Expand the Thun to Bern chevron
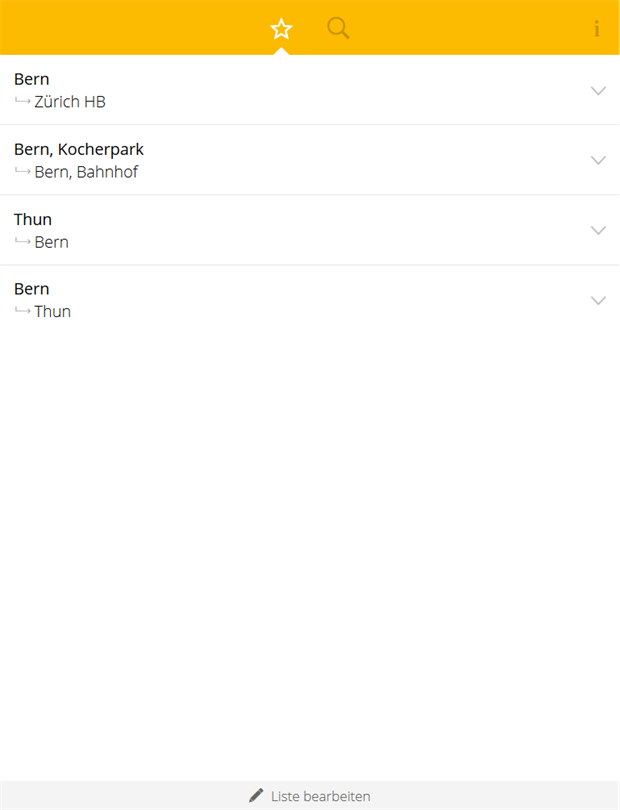 tap(598, 230)
